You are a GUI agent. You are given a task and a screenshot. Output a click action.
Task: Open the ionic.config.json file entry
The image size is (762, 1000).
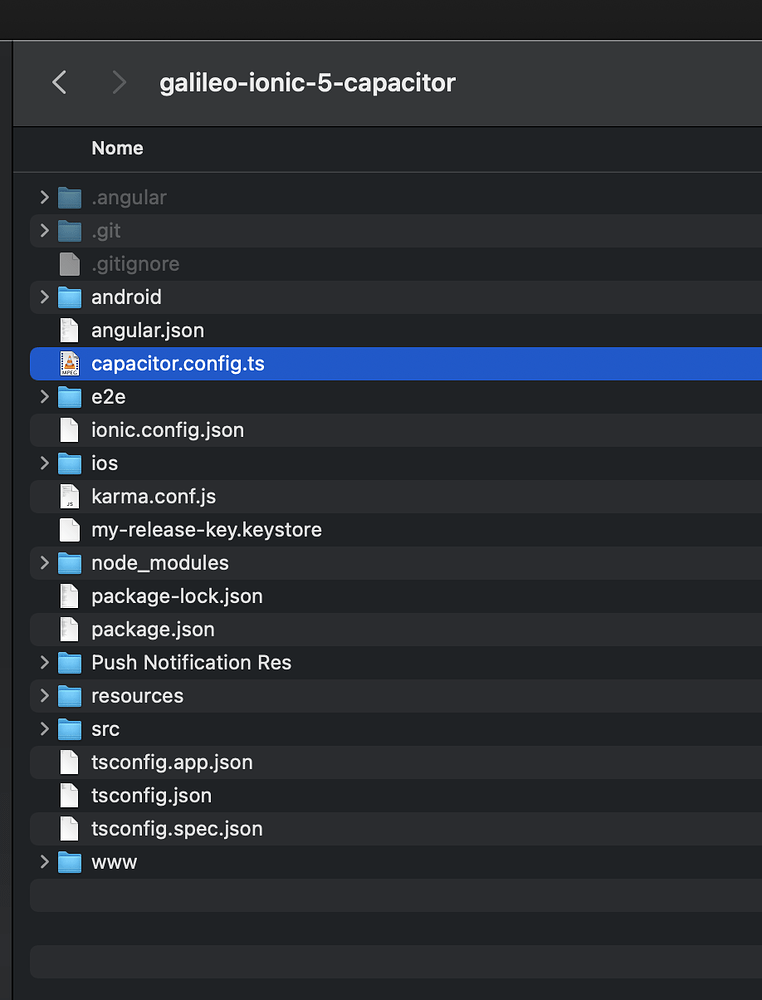click(167, 430)
